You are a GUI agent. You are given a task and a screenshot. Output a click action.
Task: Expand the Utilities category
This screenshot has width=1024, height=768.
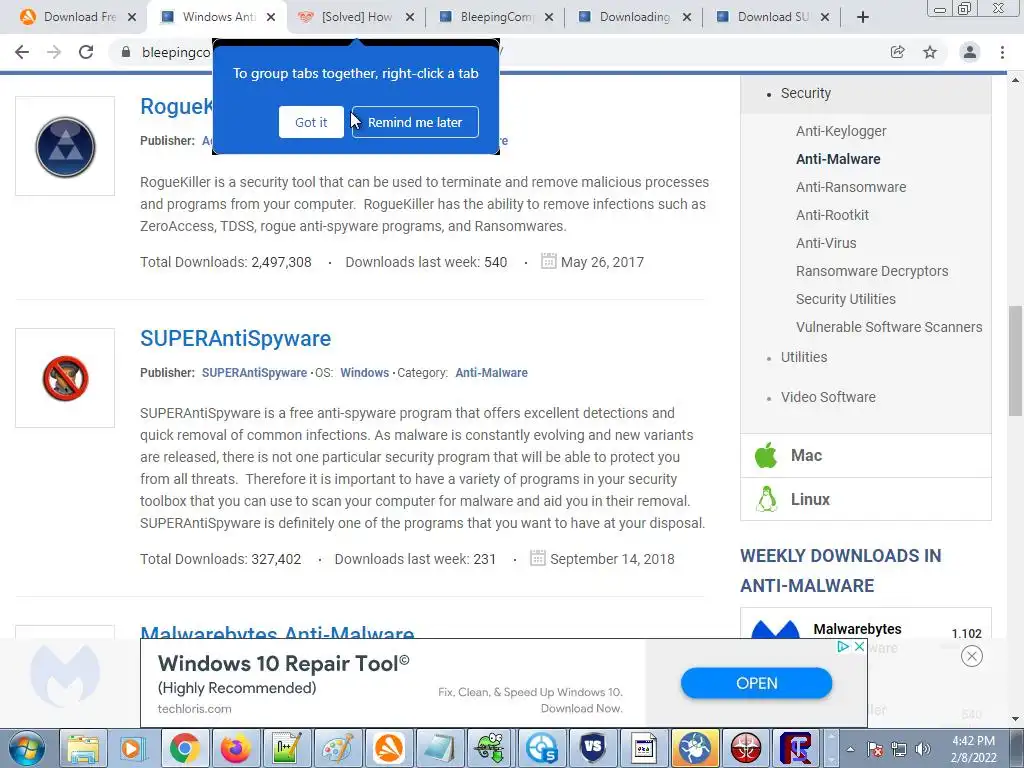click(x=804, y=357)
